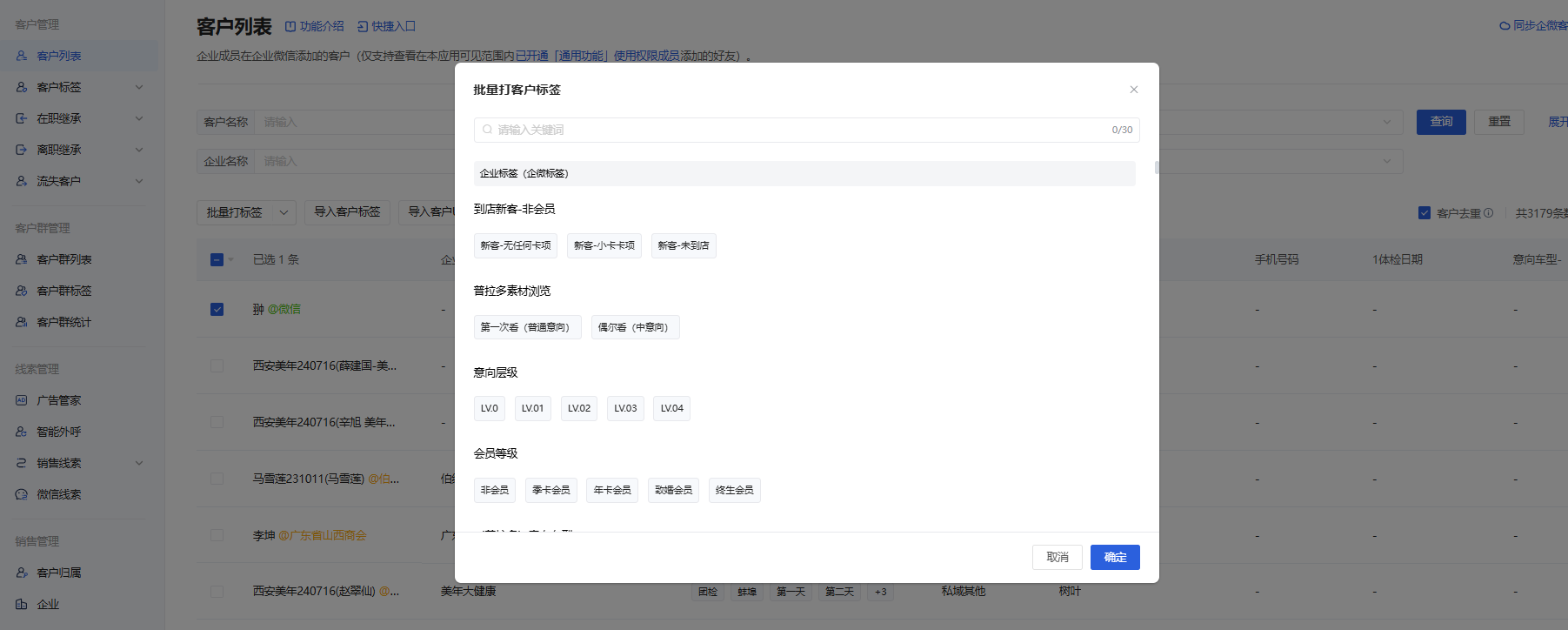
Task: Expand the 离职继承 sidebar submenu
Action: [x=139, y=150]
